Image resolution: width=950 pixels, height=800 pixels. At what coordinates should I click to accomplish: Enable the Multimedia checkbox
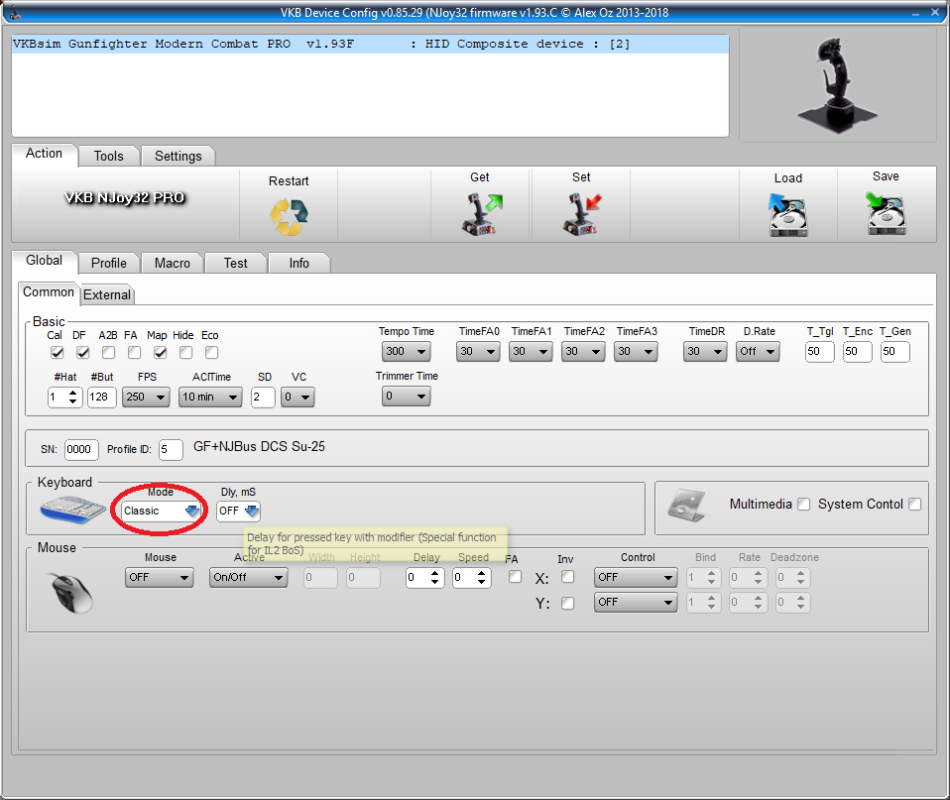(803, 505)
